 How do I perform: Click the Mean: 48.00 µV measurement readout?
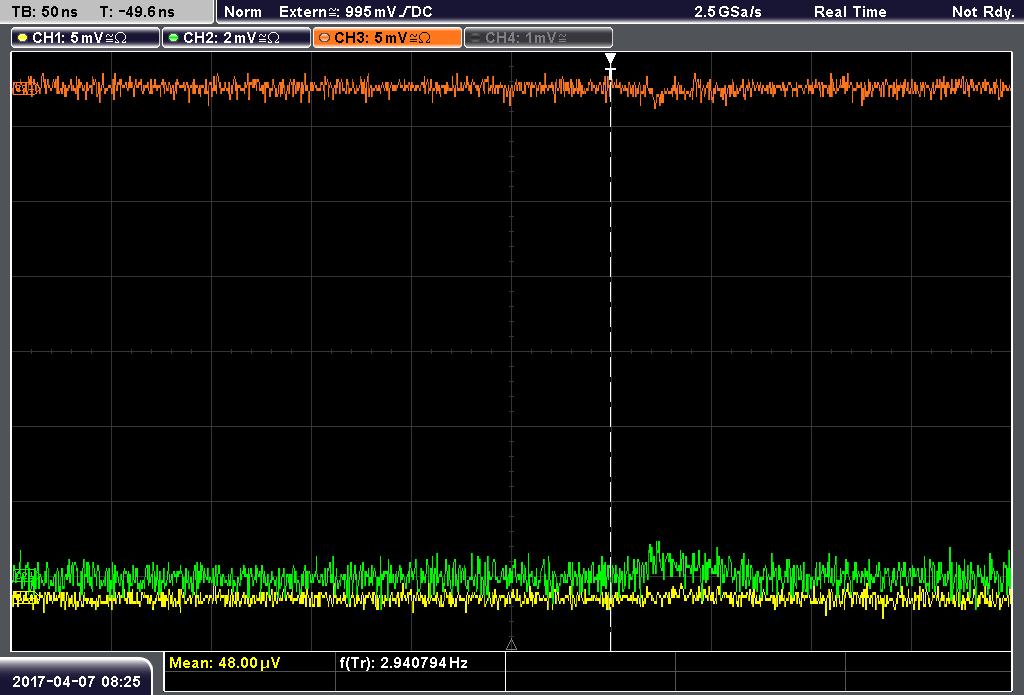[x=225, y=663]
